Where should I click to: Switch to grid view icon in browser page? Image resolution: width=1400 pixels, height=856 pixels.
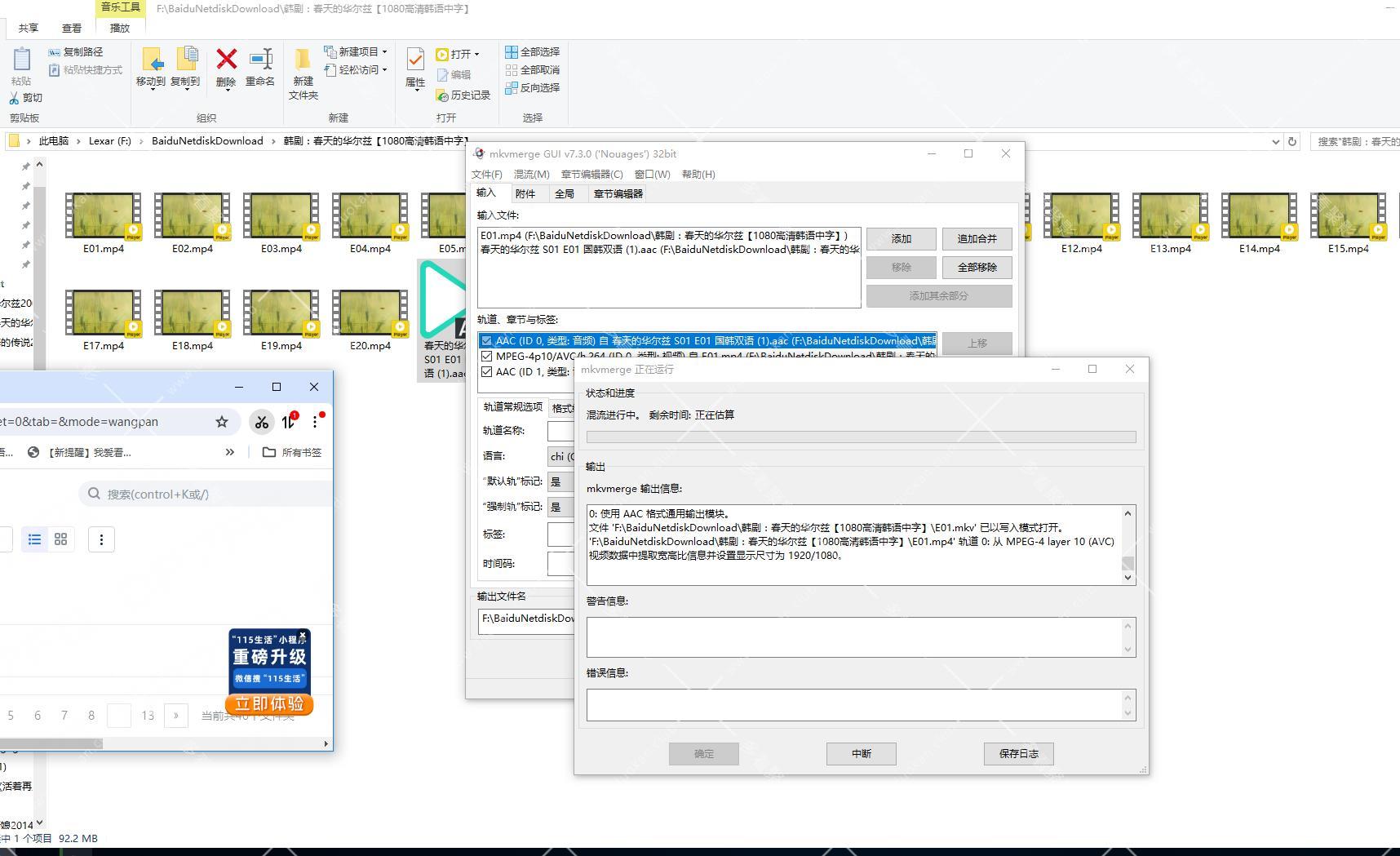pyautogui.click(x=60, y=539)
